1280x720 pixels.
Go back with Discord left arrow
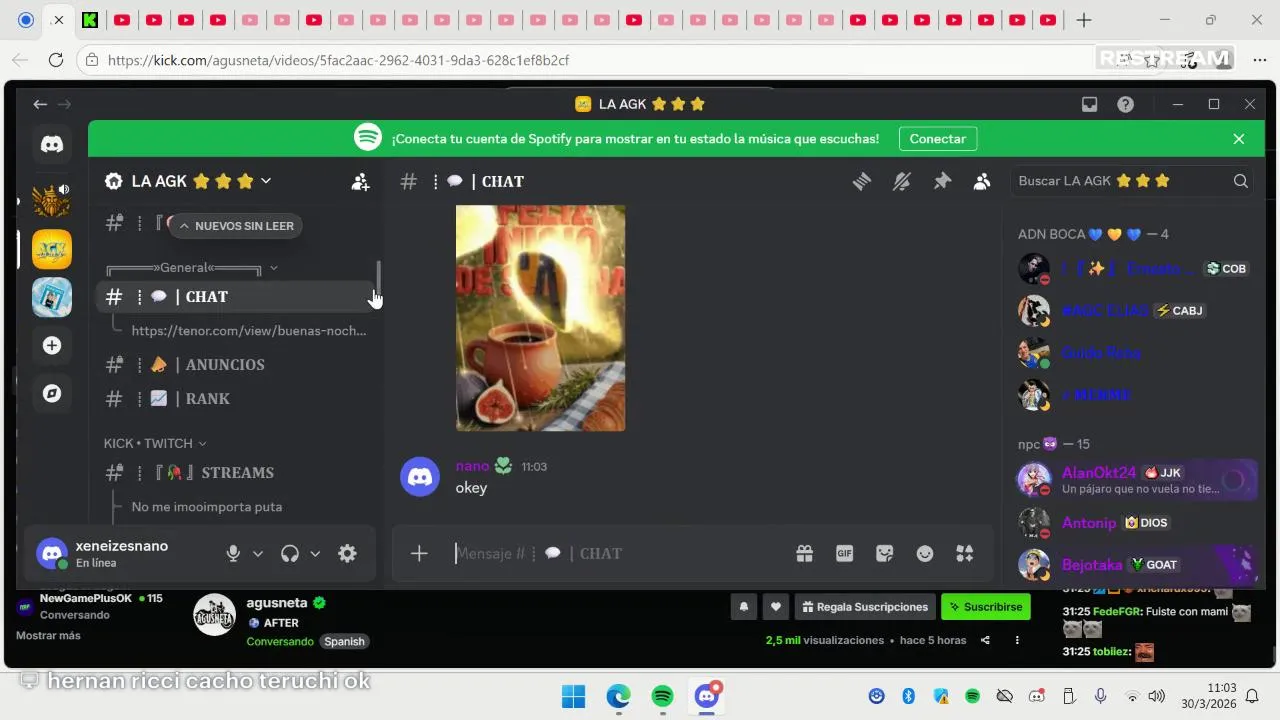pyautogui.click(x=40, y=104)
